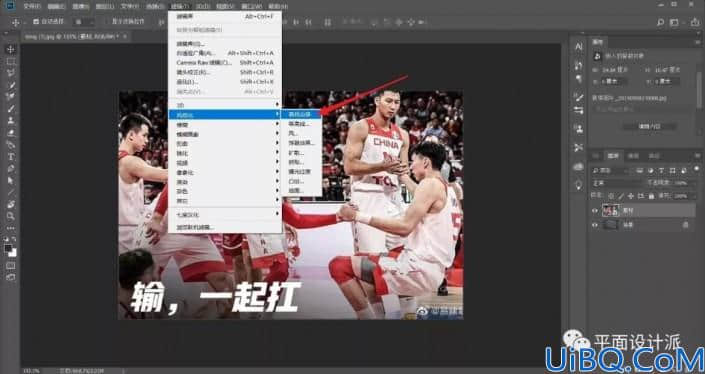Choose 液化 (Liquify), Shift+Ctrl+X
This screenshot has height=374, width=705.
click(225, 82)
